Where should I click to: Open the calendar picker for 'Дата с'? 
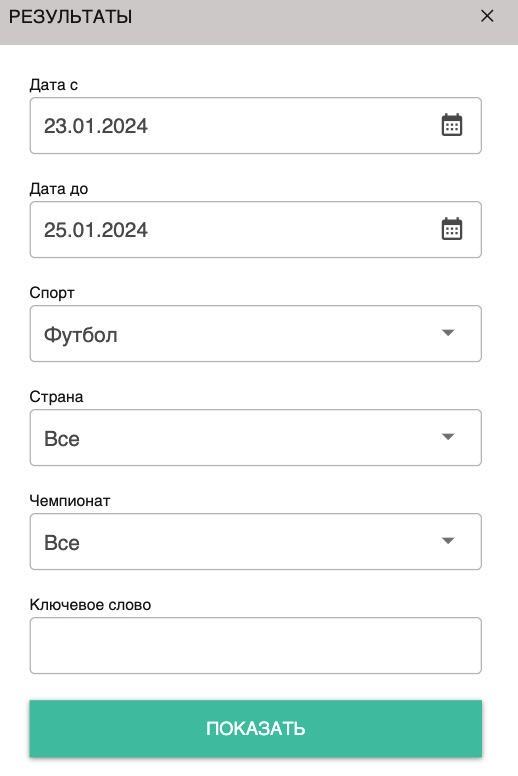tap(451, 125)
